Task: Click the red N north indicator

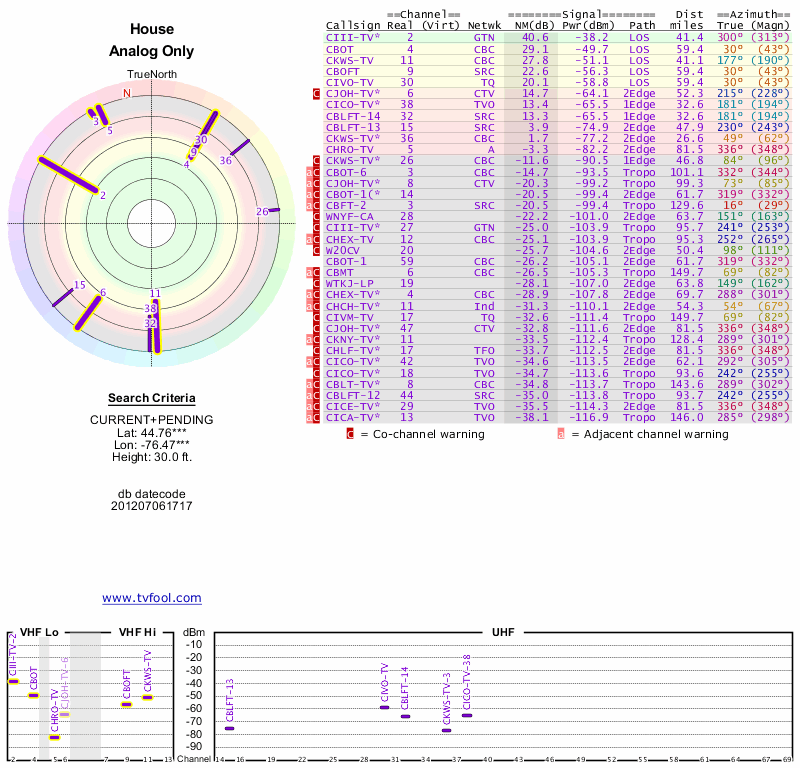Action: (127, 93)
